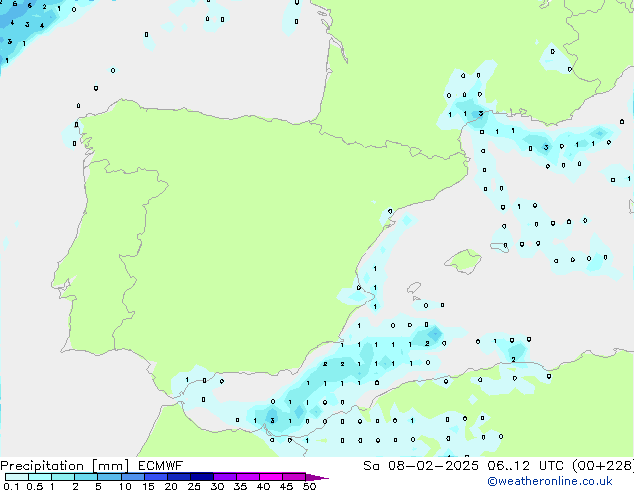This screenshot has width=634, height=490.
Task: Click the 'Precipitation' title text
Action: [42, 466]
